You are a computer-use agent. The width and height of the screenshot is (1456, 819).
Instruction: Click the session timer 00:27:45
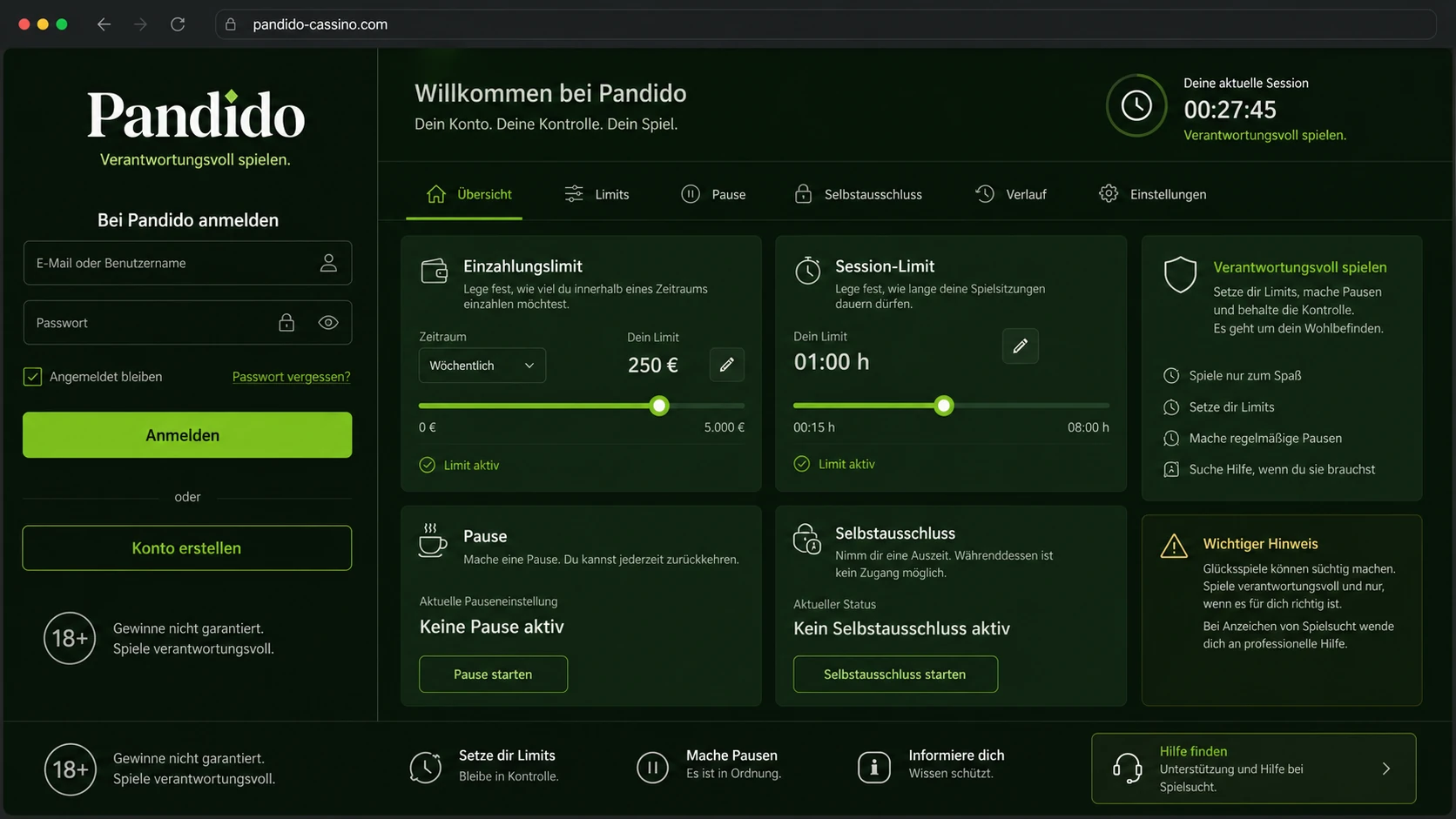1230,110
